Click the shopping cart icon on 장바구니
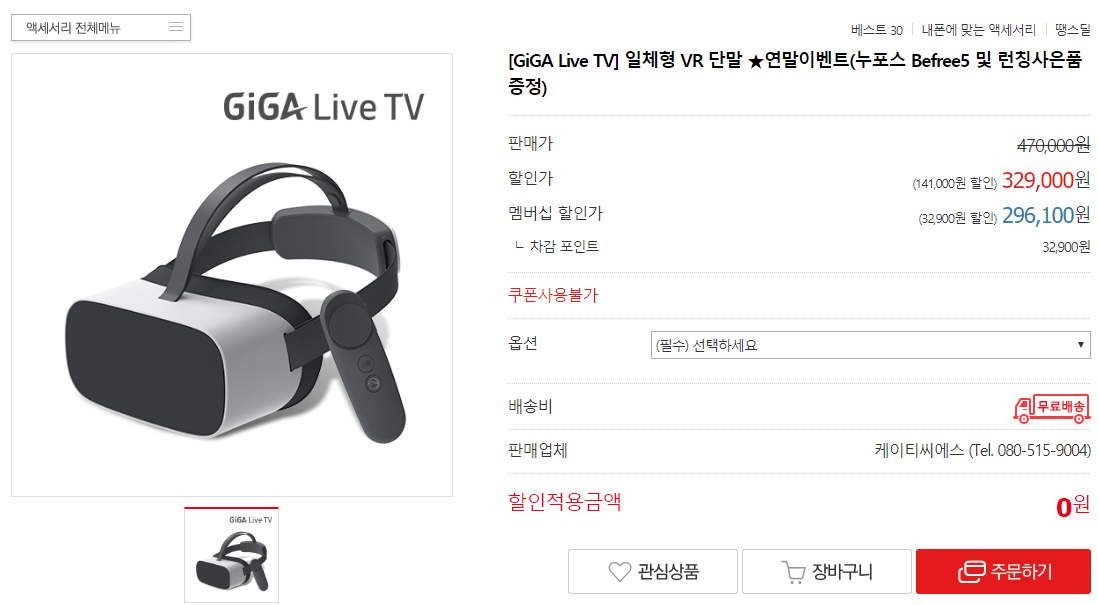The image size is (1098, 605). coord(793,572)
